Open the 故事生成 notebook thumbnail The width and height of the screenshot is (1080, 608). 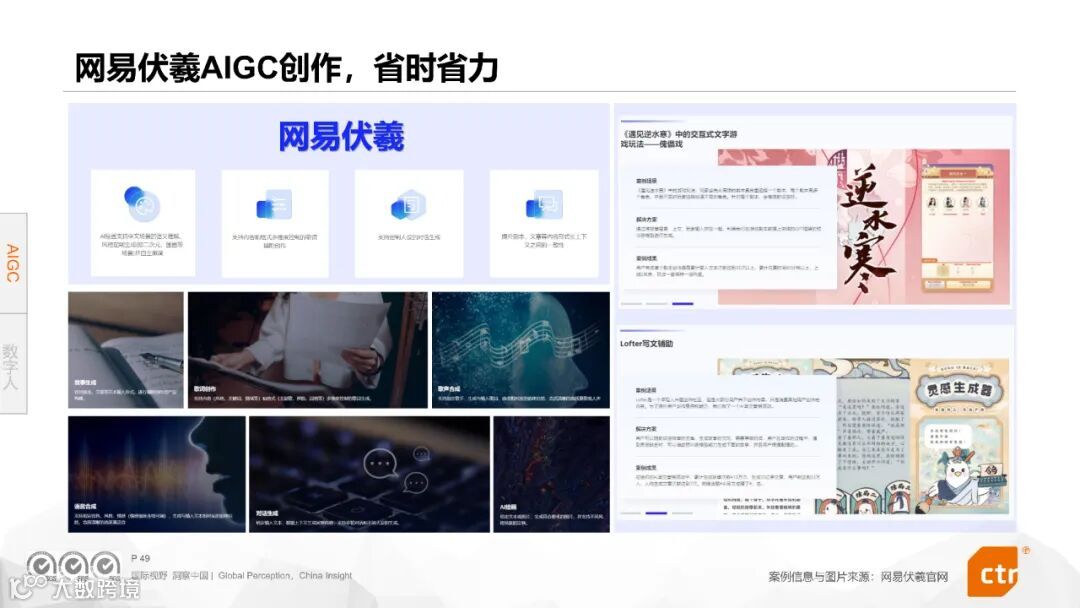[126, 350]
